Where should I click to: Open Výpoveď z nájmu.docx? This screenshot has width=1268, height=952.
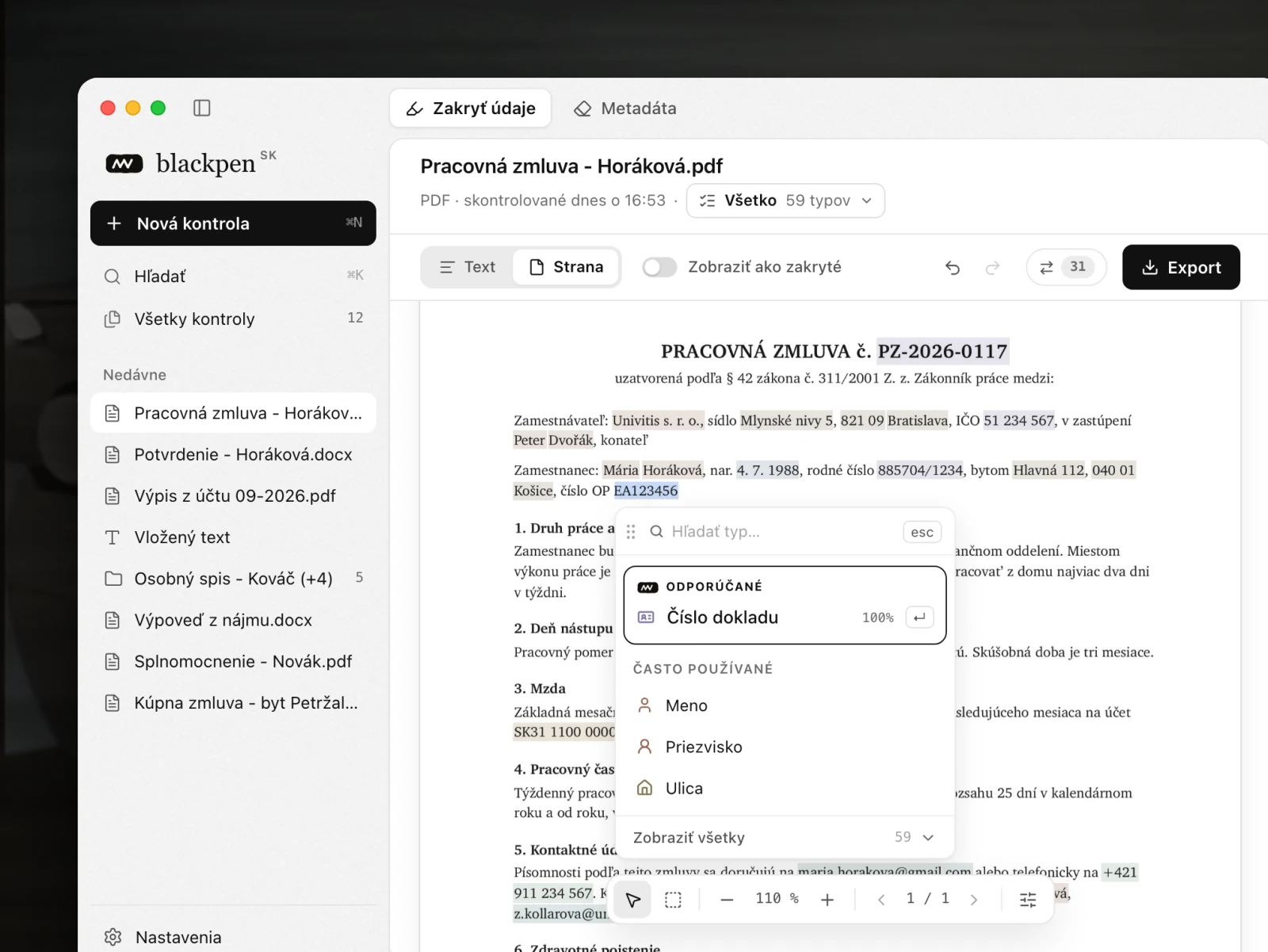click(233, 620)
